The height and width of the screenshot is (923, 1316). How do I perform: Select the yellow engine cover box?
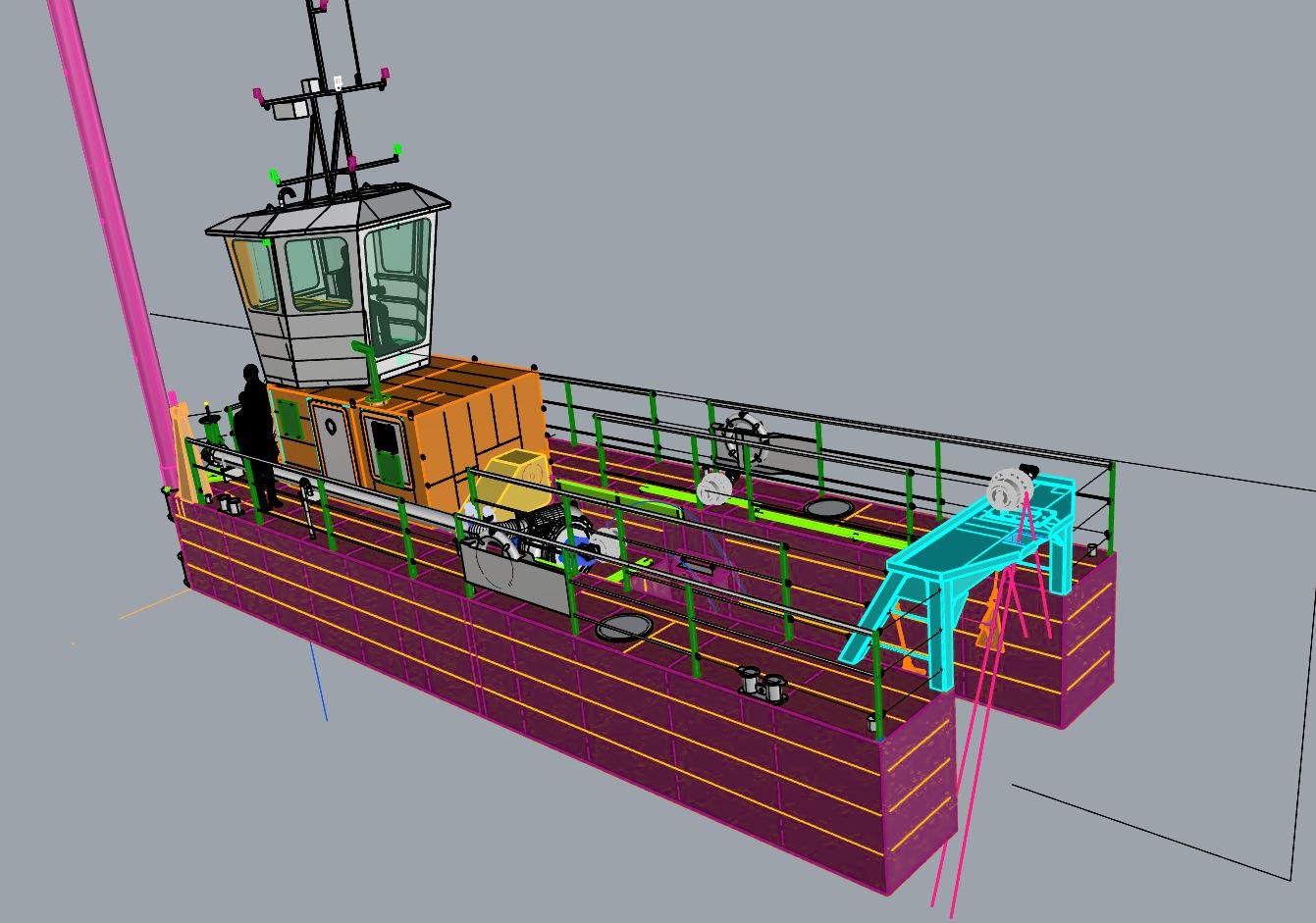pyautogui.click(x=518, y=484)
